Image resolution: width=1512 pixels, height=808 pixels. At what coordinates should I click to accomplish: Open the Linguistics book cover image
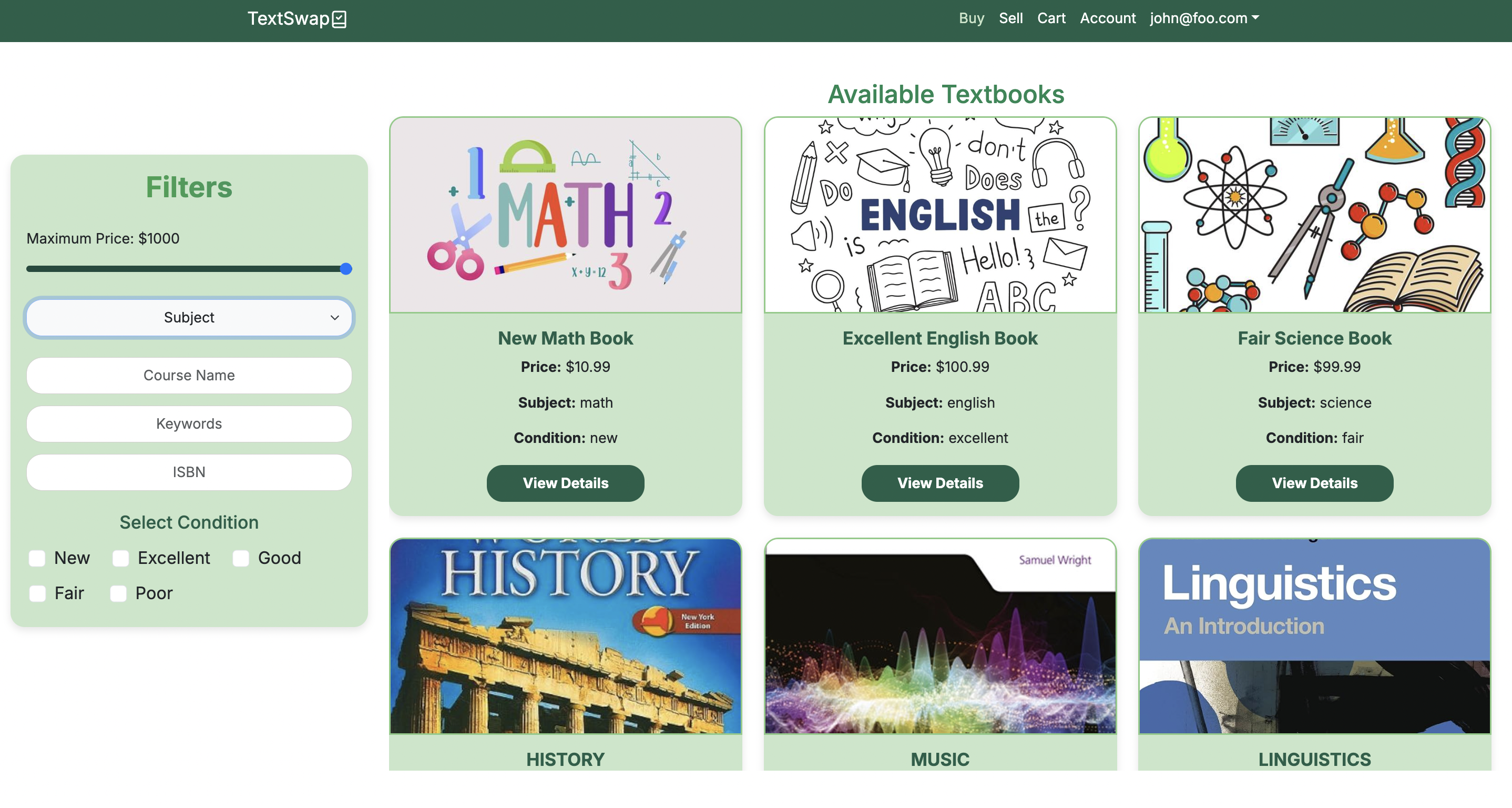(x=1314, y=636)
